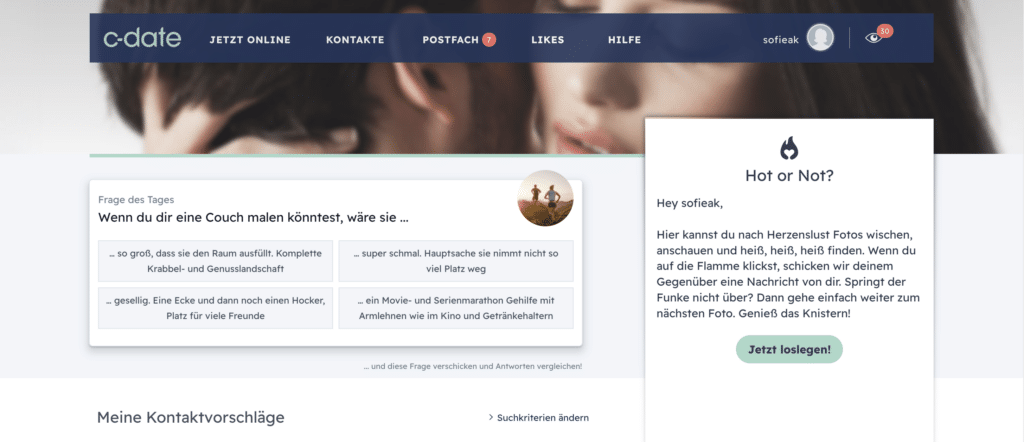Open the Jetzt Online menu item
The height and width of the screenshot is (442, 1024).
pos(250,40)
